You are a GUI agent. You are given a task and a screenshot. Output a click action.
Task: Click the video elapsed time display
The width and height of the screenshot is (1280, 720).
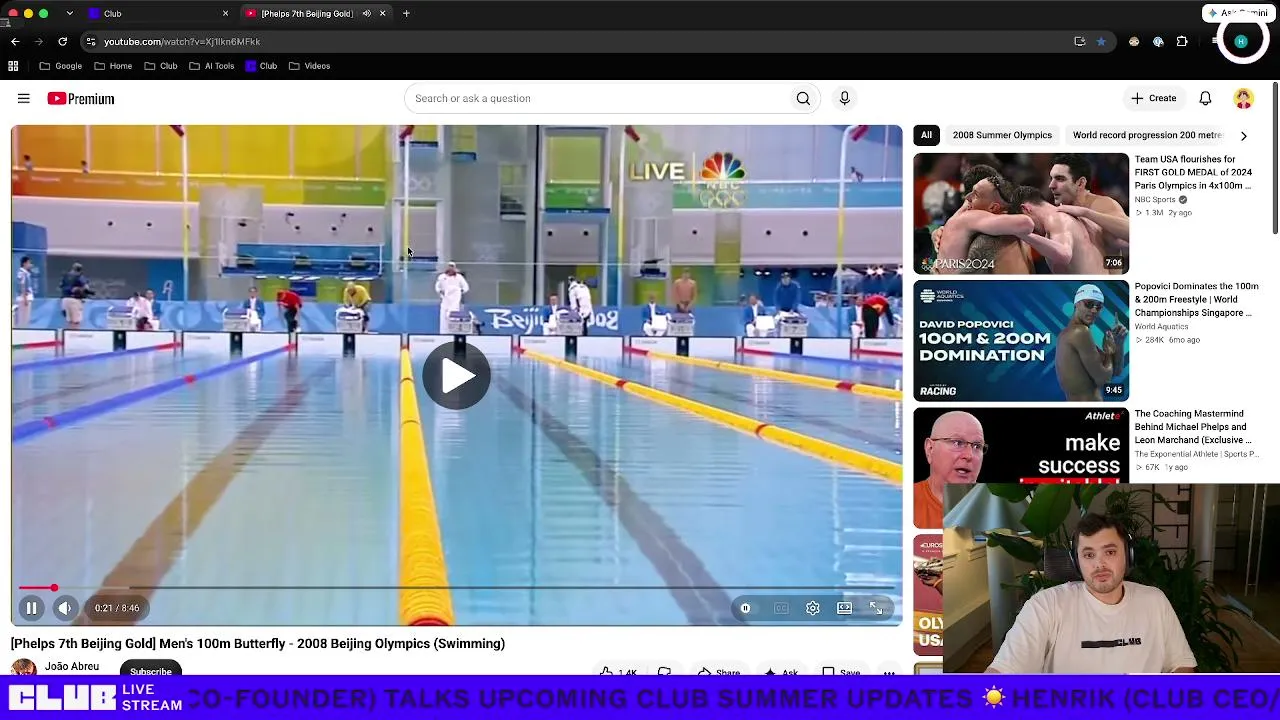point(117,608)
